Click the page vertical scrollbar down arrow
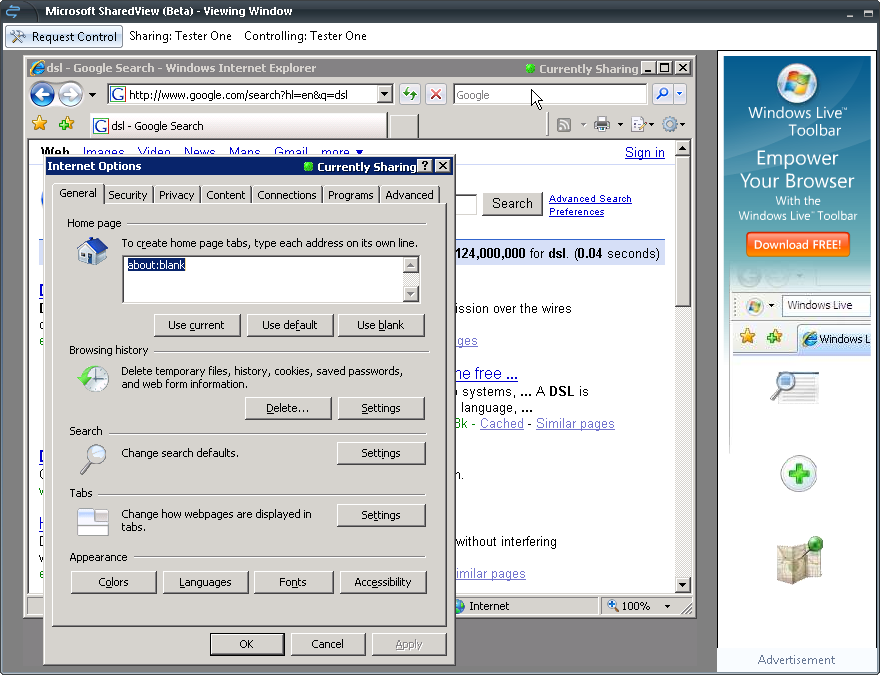 coord(682,584)
